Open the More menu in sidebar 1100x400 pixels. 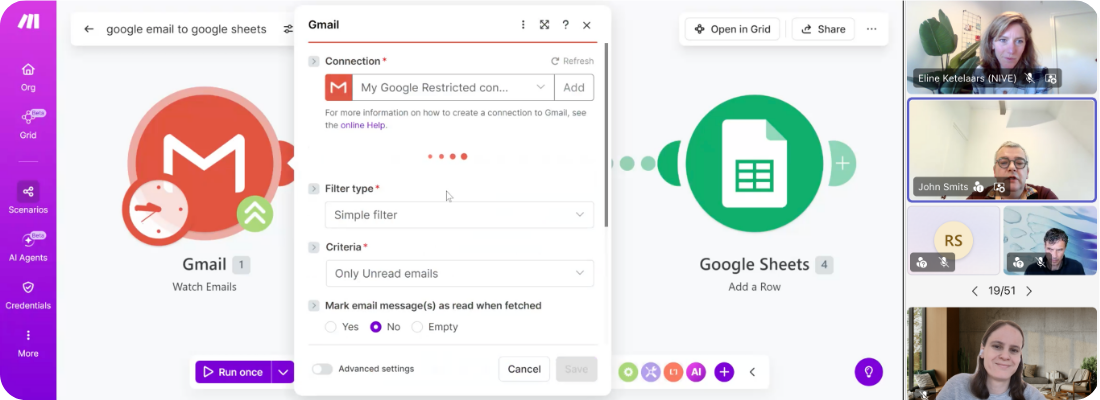[28, 343]
